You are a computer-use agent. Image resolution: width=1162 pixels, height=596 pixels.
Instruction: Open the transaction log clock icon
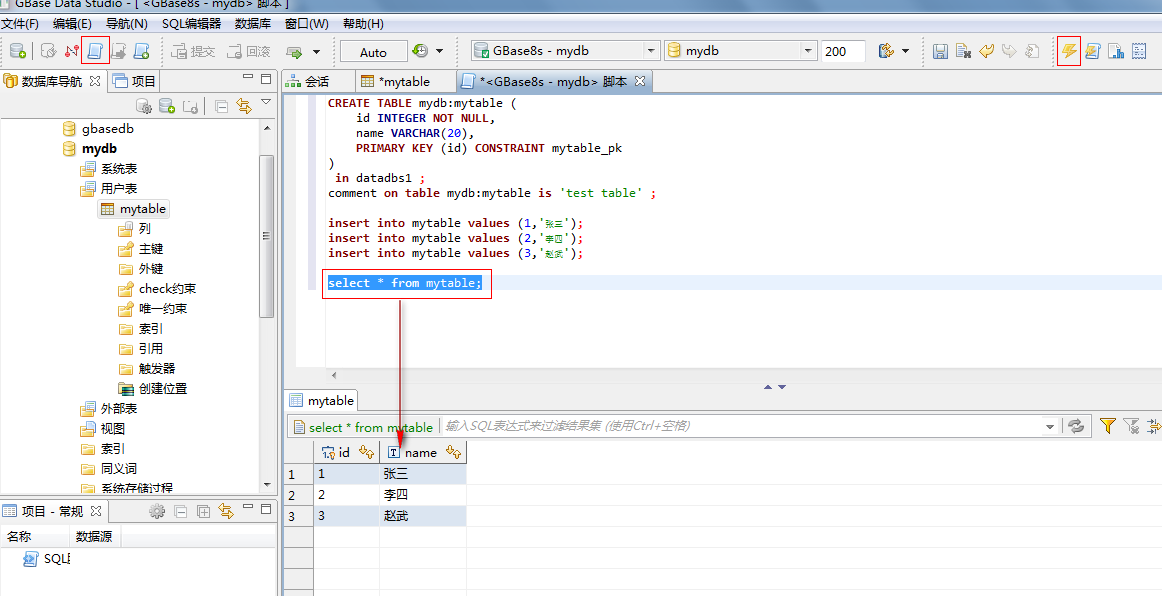pos(420,51)
